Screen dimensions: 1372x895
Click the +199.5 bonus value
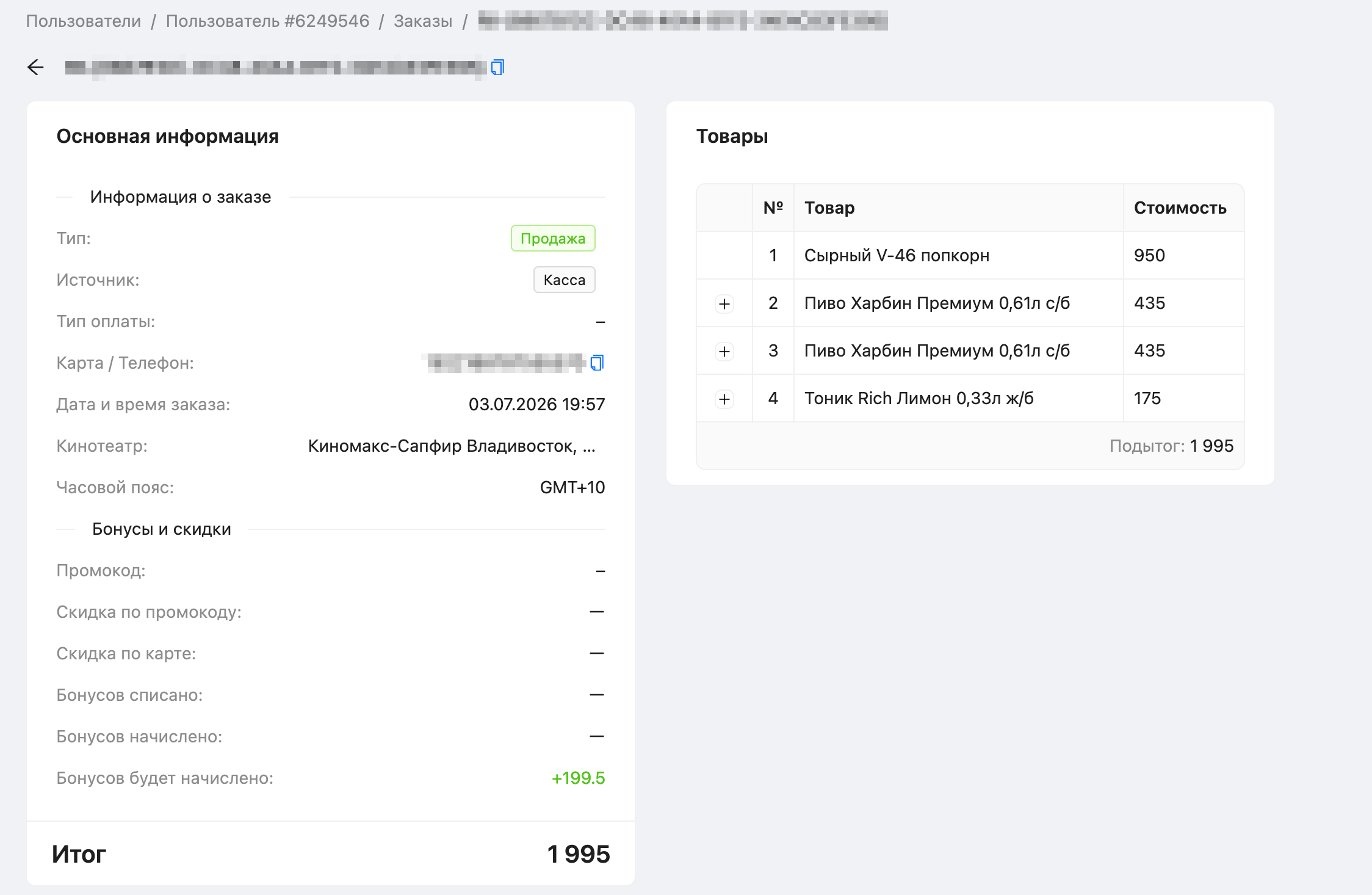point(578,778)
